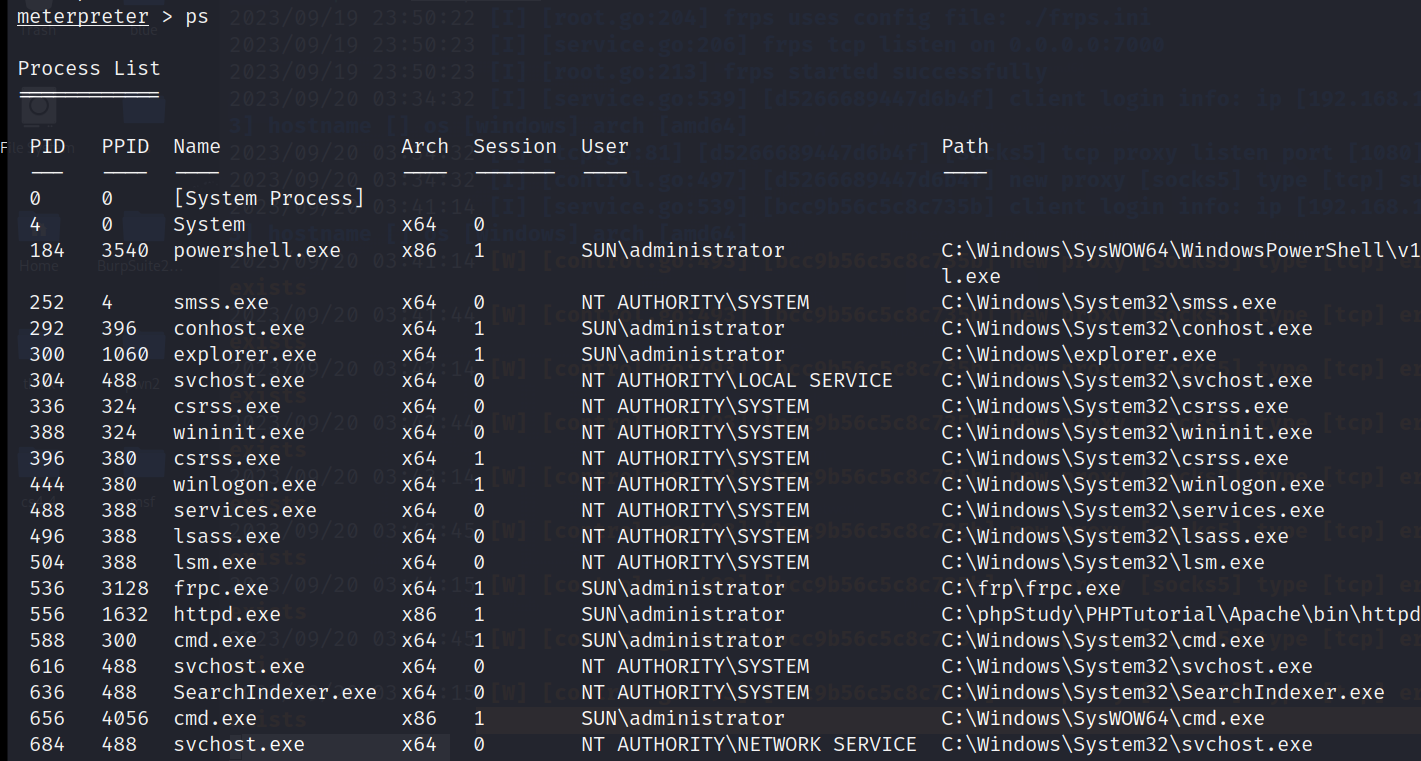Screen dimensions: 1421x761
Task: Click PID value "184"
Action: [x=47, y=250]
